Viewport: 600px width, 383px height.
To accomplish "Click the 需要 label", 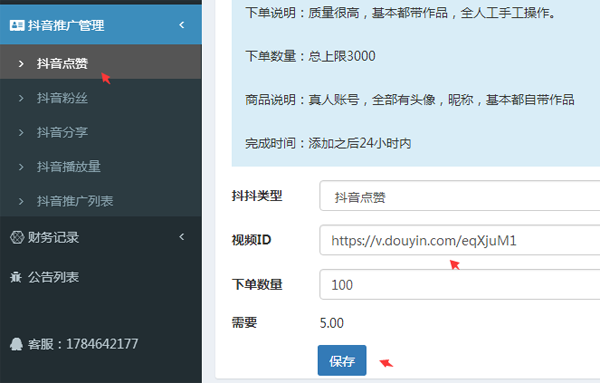I will click(x=244, y=323).
